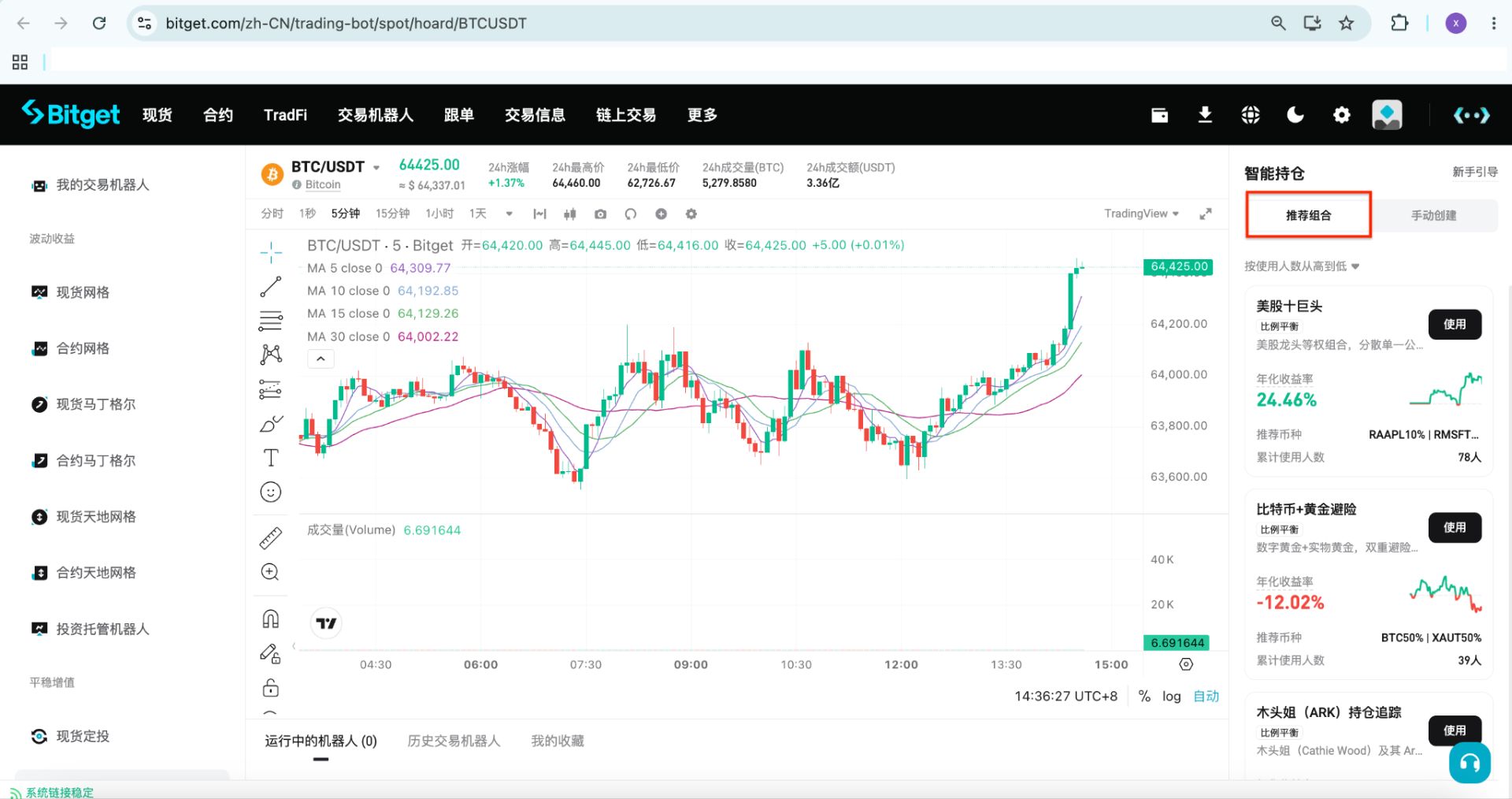Take a chart snapshot with camera icon
Viewport: 1512px width, 799px height.
pyautogui.click(x=600, y=214)
